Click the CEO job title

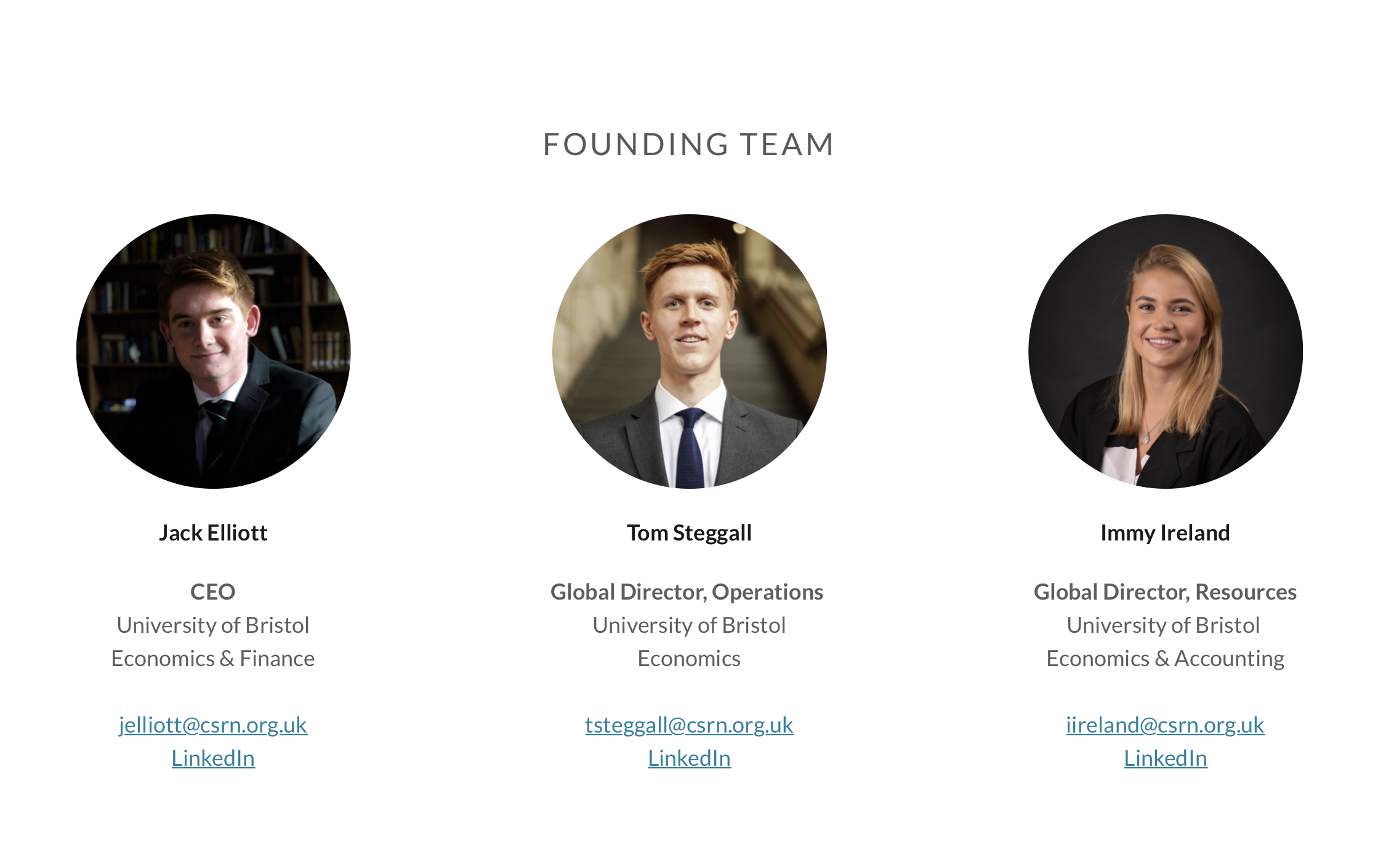(x=213, y=592)
